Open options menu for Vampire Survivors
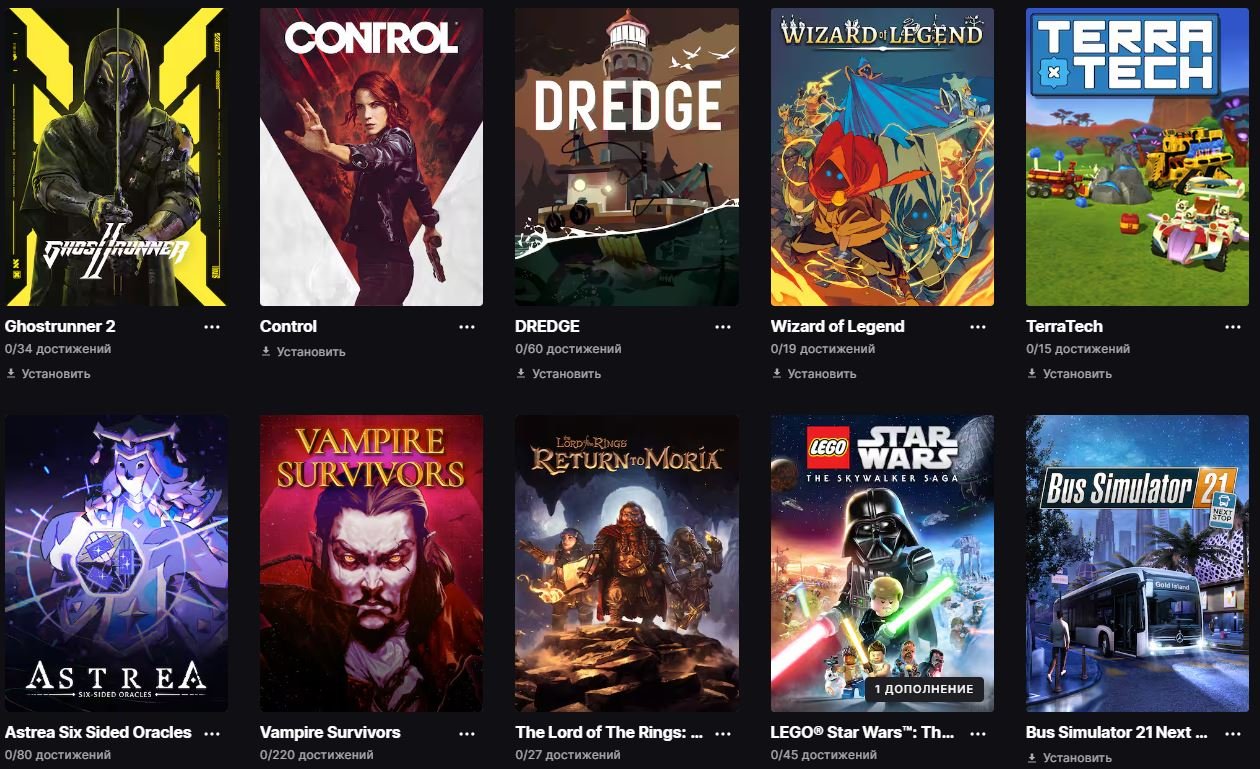 click(x=467, y=733)
